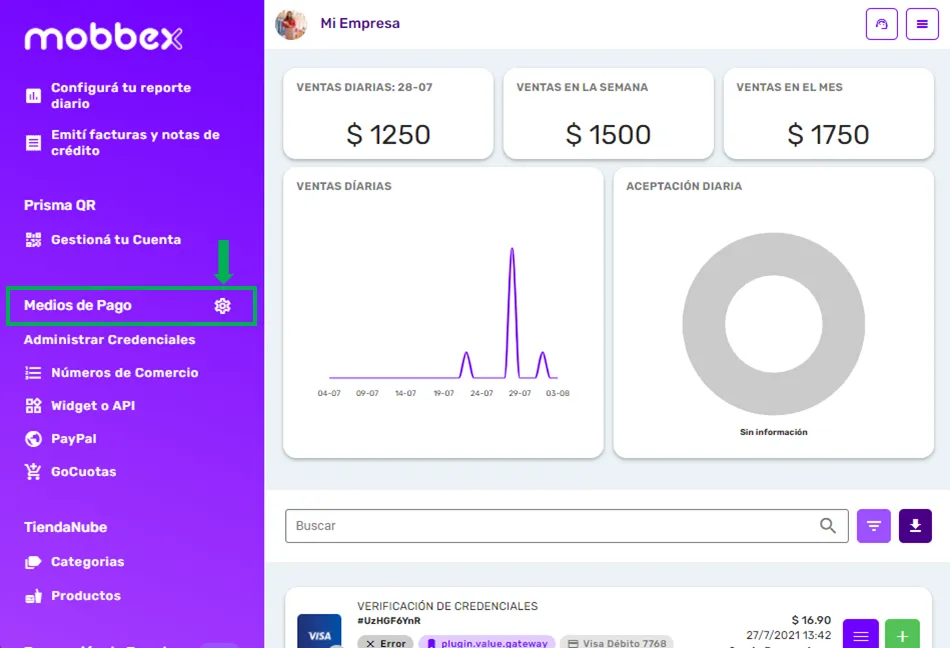Open the filter options button
Image resolution: width=950 pixels, height=648 pixels.
click(874, 526)
